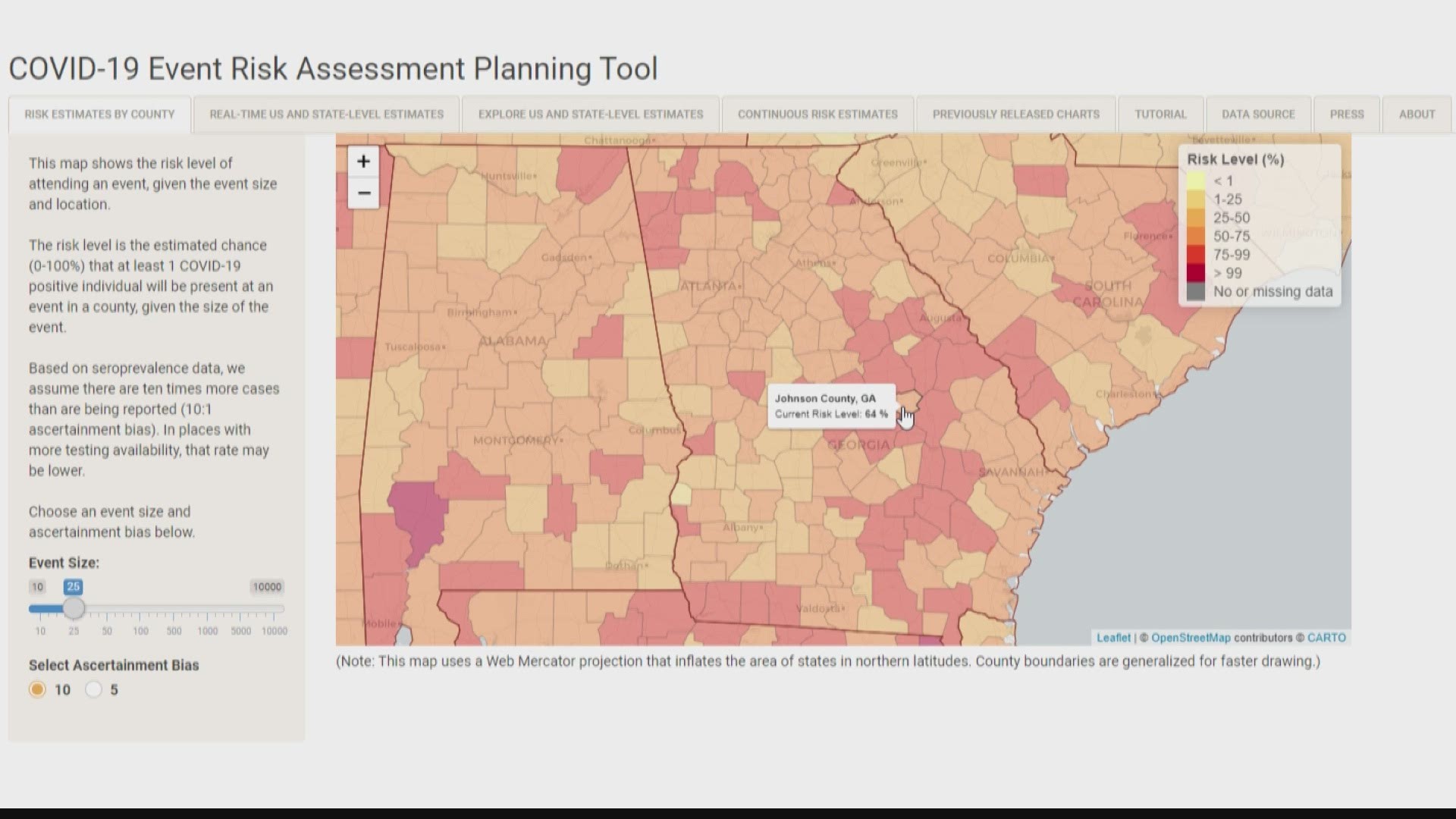Zoom in with the map plus button
Viewport: 1456px width, 819px height.
(x=363, y=162)
